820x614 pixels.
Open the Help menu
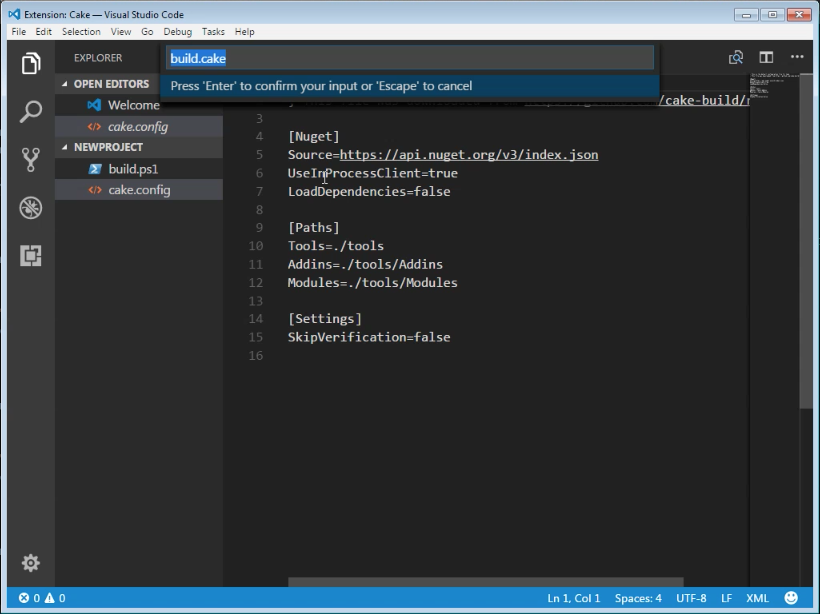tap(244, 31)
